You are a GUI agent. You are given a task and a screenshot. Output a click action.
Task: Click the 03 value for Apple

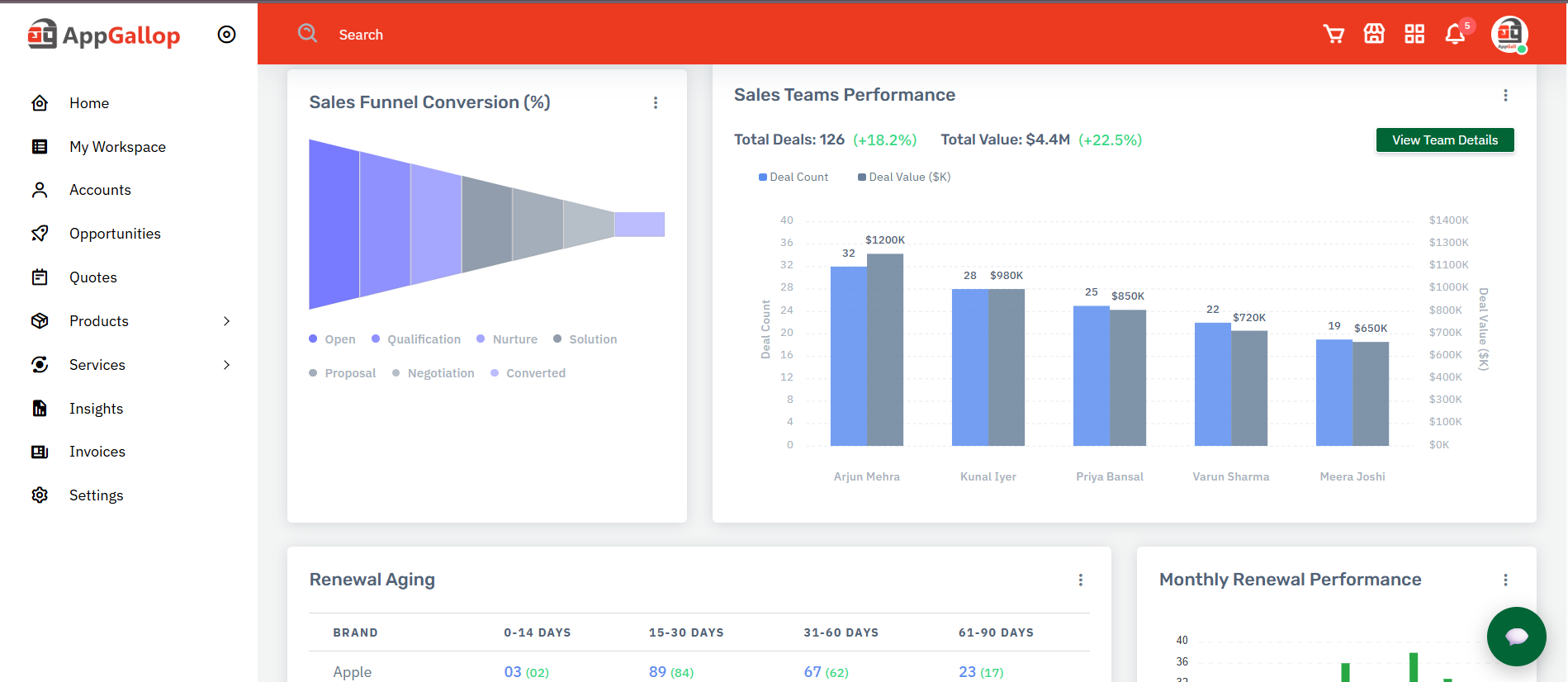click(x=513, y=671)
